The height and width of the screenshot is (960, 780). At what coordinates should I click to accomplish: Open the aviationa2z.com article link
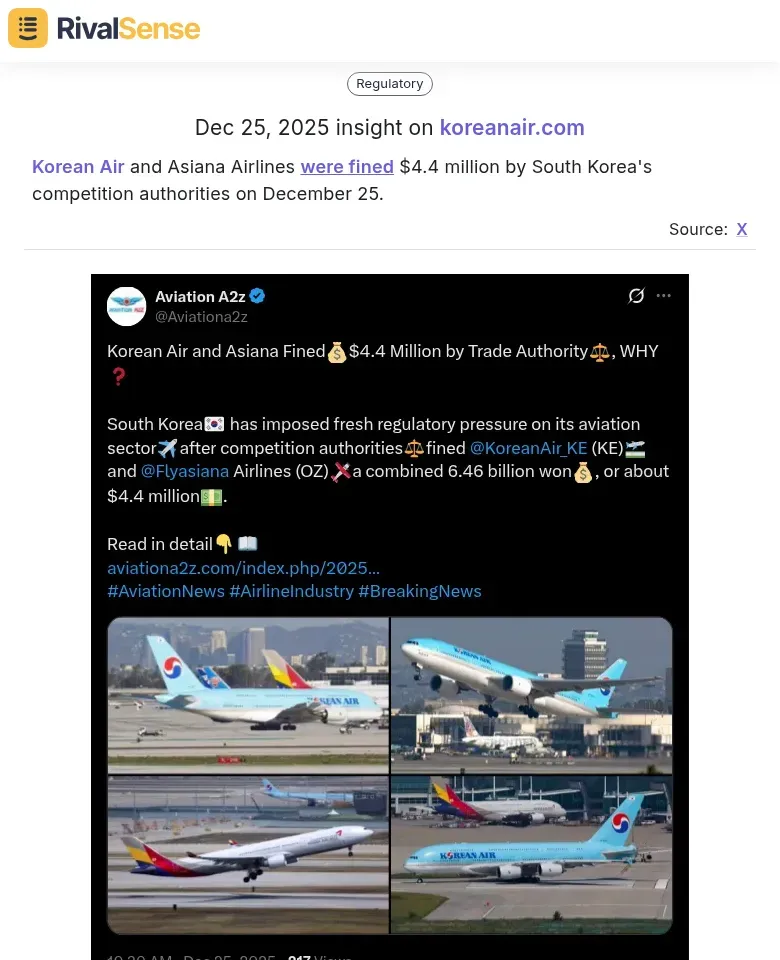click(x=243, y=568)
